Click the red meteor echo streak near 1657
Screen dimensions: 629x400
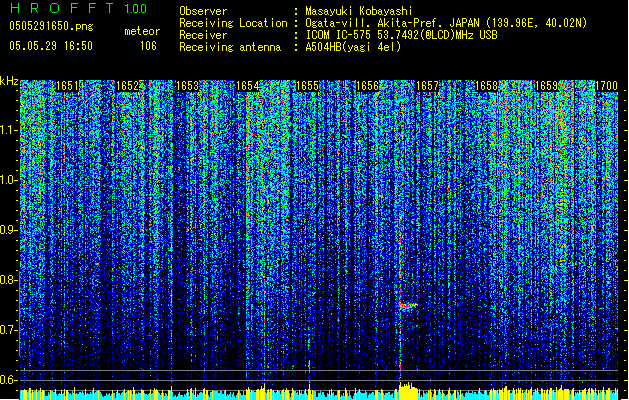pyautogui.click(x=408, y=306)
